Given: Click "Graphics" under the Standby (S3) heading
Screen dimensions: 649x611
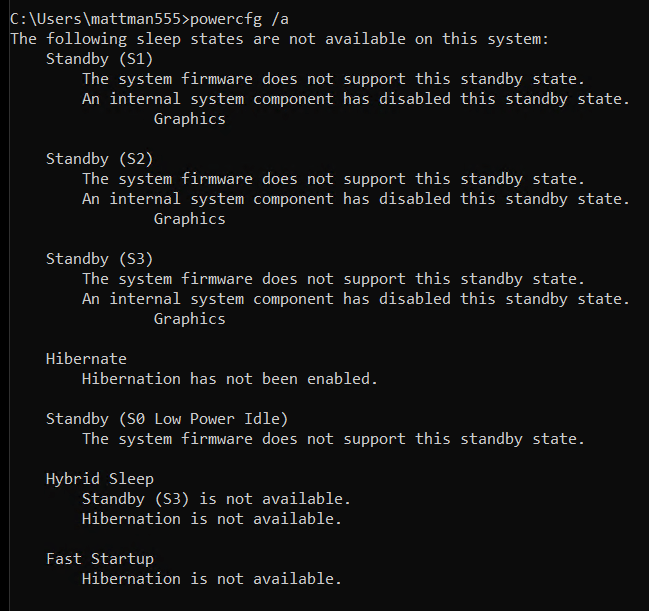Looking at the screenshot, I should [189, 319].
